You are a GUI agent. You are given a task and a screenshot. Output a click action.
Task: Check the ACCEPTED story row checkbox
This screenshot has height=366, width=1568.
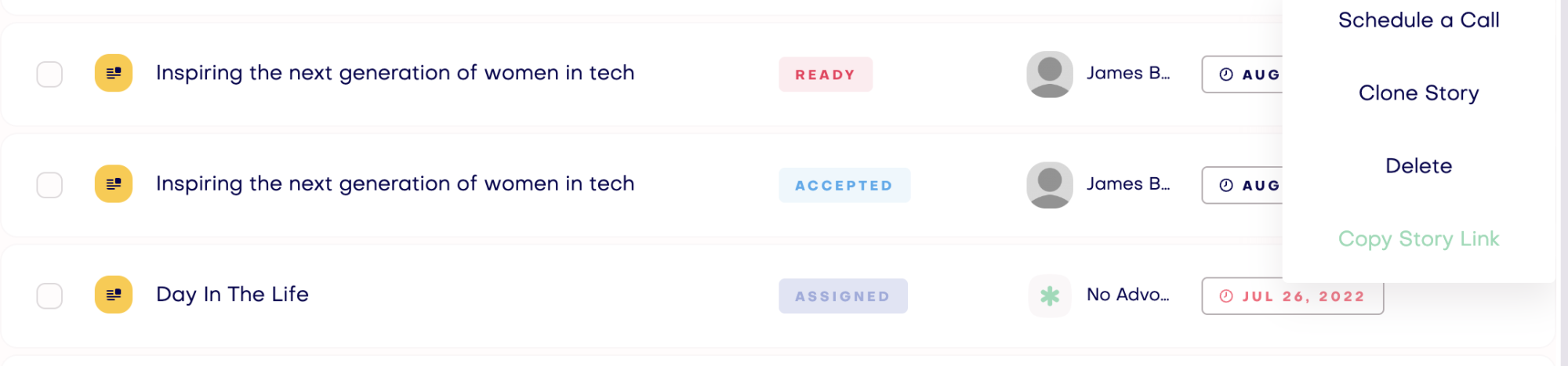click(49, 185)
